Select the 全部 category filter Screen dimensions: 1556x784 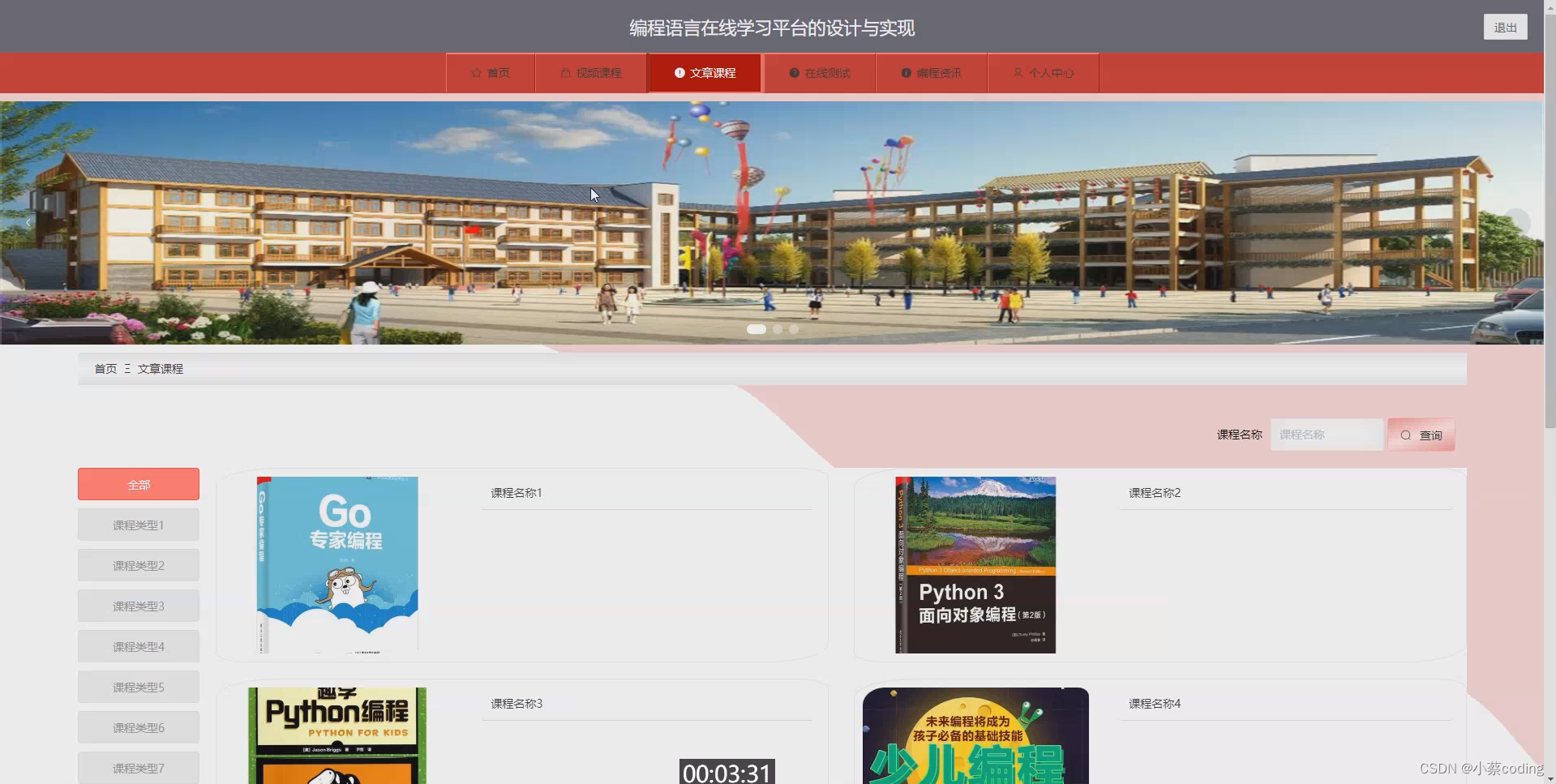point(139,484)
